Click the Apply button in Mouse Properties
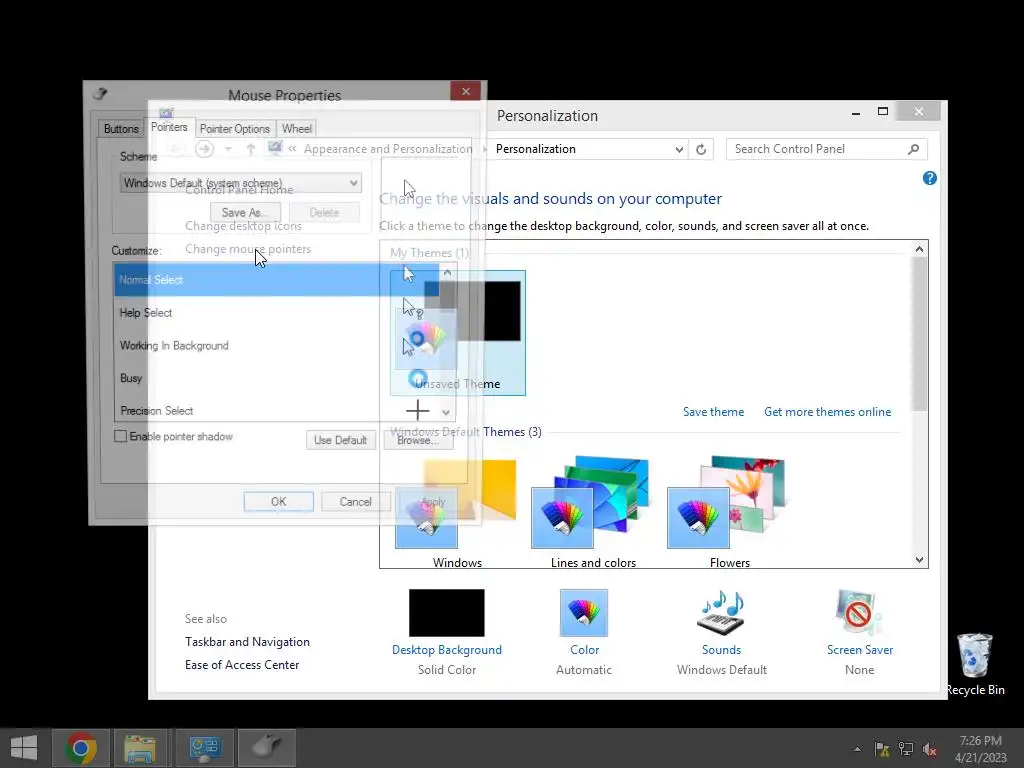1024x768 pixels. point(432,502)
